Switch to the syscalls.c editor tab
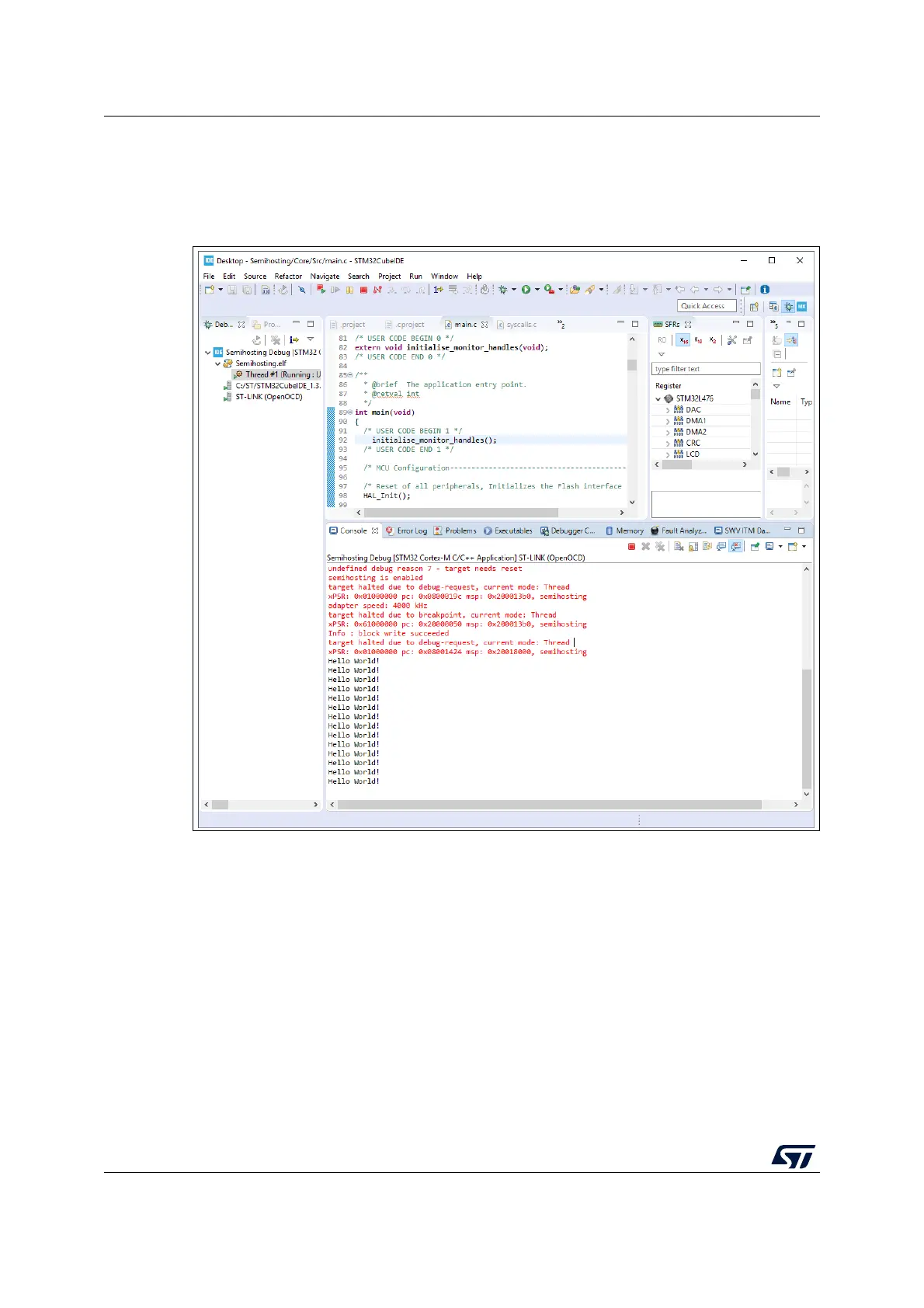This screenshot has width=924, height=1308. click(517, 325)
